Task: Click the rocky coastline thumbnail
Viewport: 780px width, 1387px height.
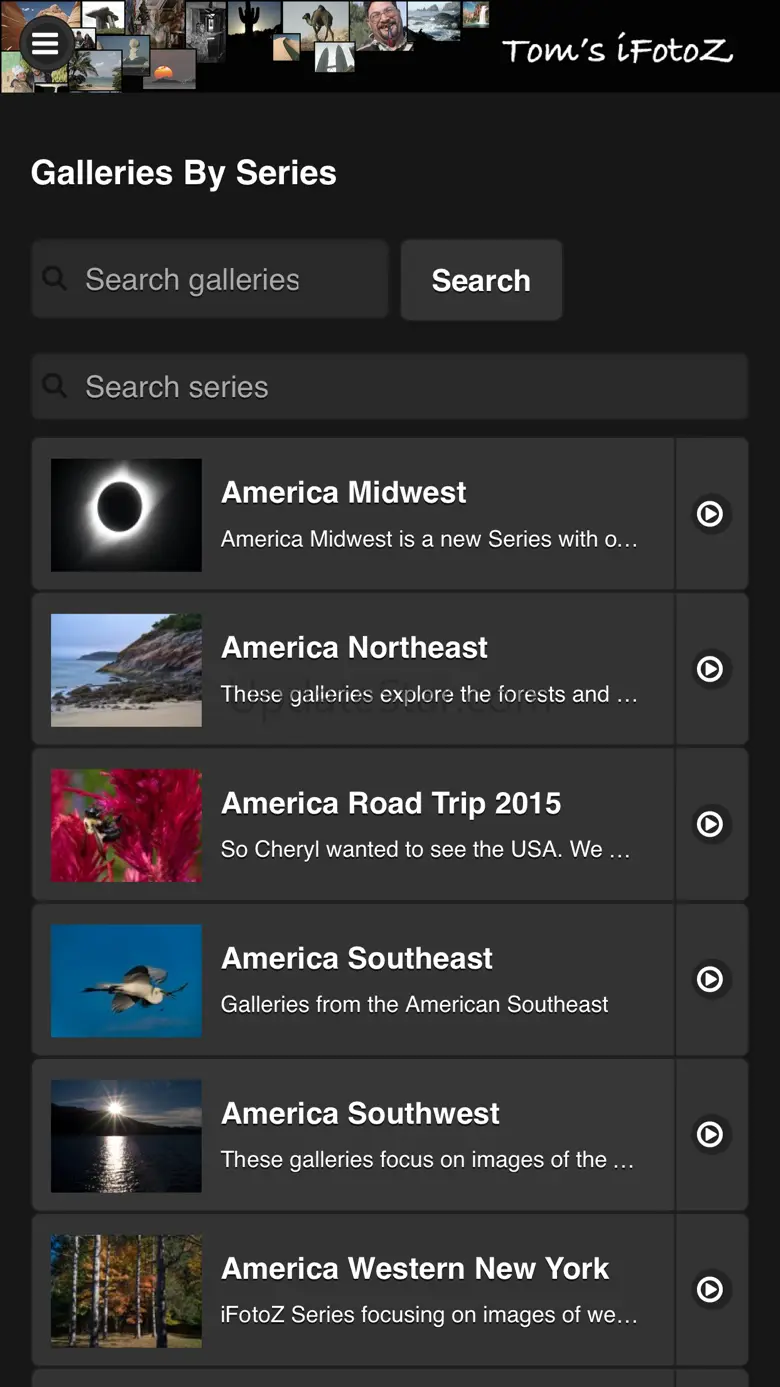Action: pos(126,670)
